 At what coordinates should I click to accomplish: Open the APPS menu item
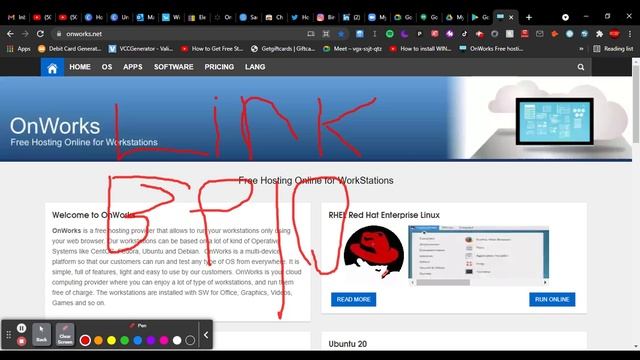click(133, 67)
